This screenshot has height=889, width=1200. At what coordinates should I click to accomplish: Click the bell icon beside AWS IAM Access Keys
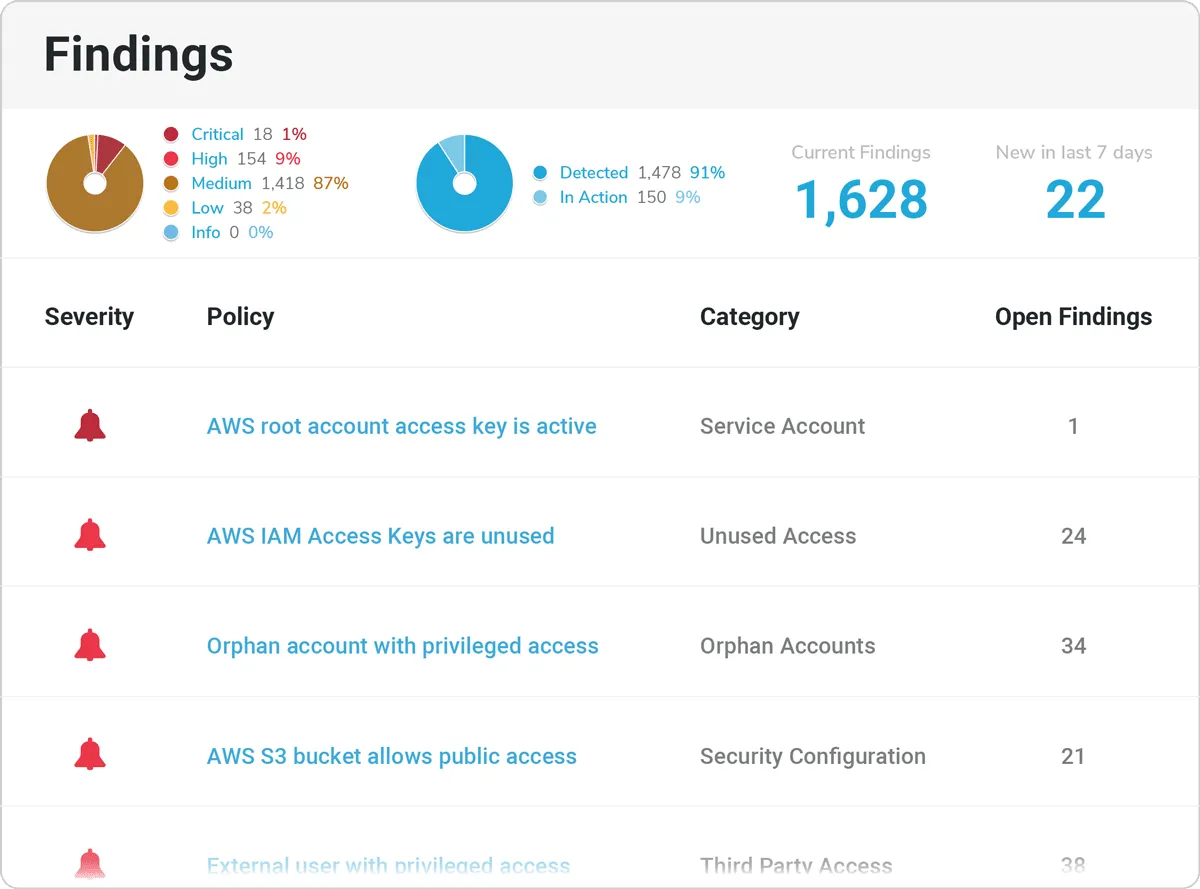pyautogui.click(x=90, y=536)
